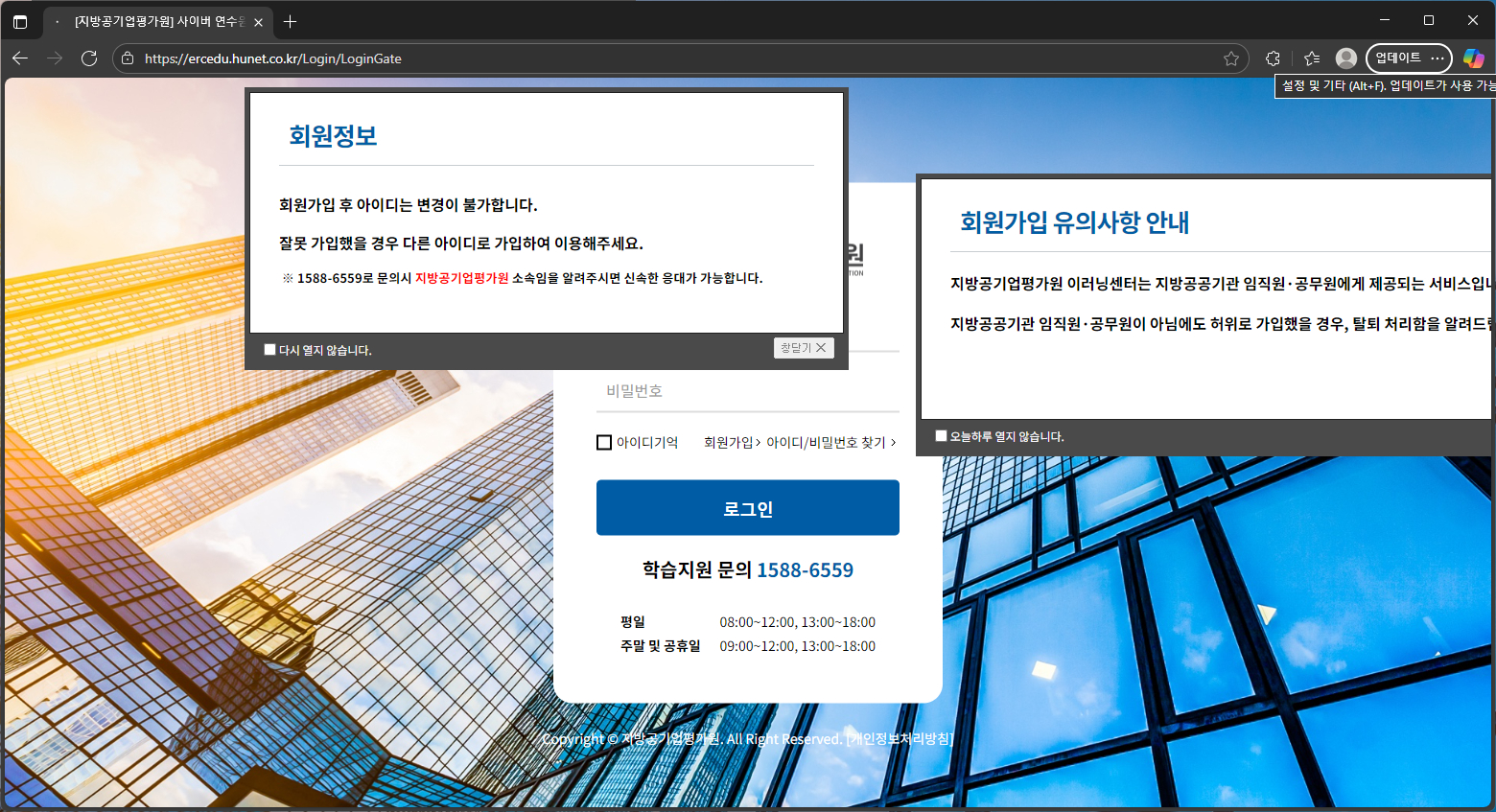Refresh the current page
The image size is (1496, 812).
[89, 58]
